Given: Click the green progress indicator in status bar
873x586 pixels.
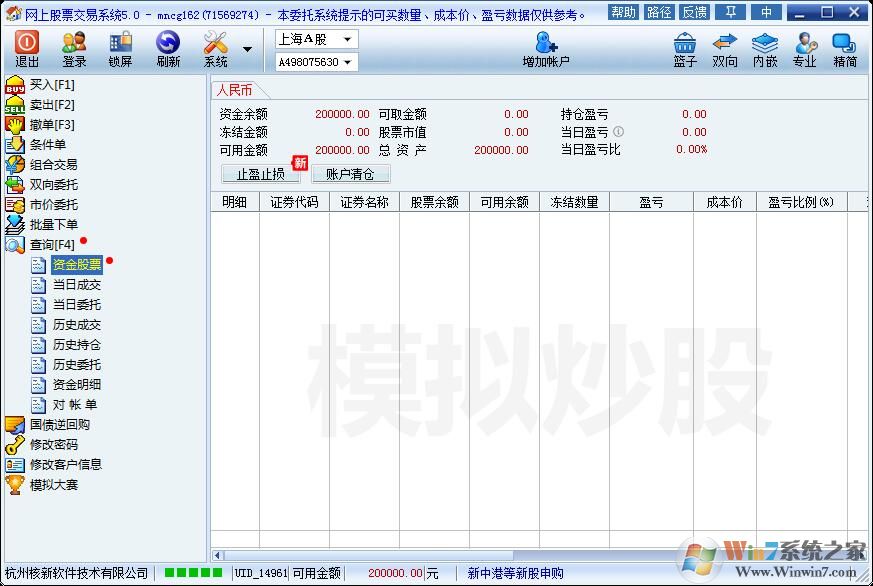Looking at the screenshot, I should pyautogui.click(x=191, y=573).
